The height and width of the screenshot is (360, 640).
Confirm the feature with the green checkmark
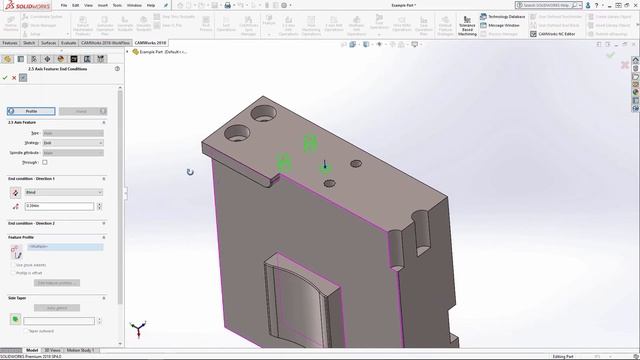pos(5,78)
